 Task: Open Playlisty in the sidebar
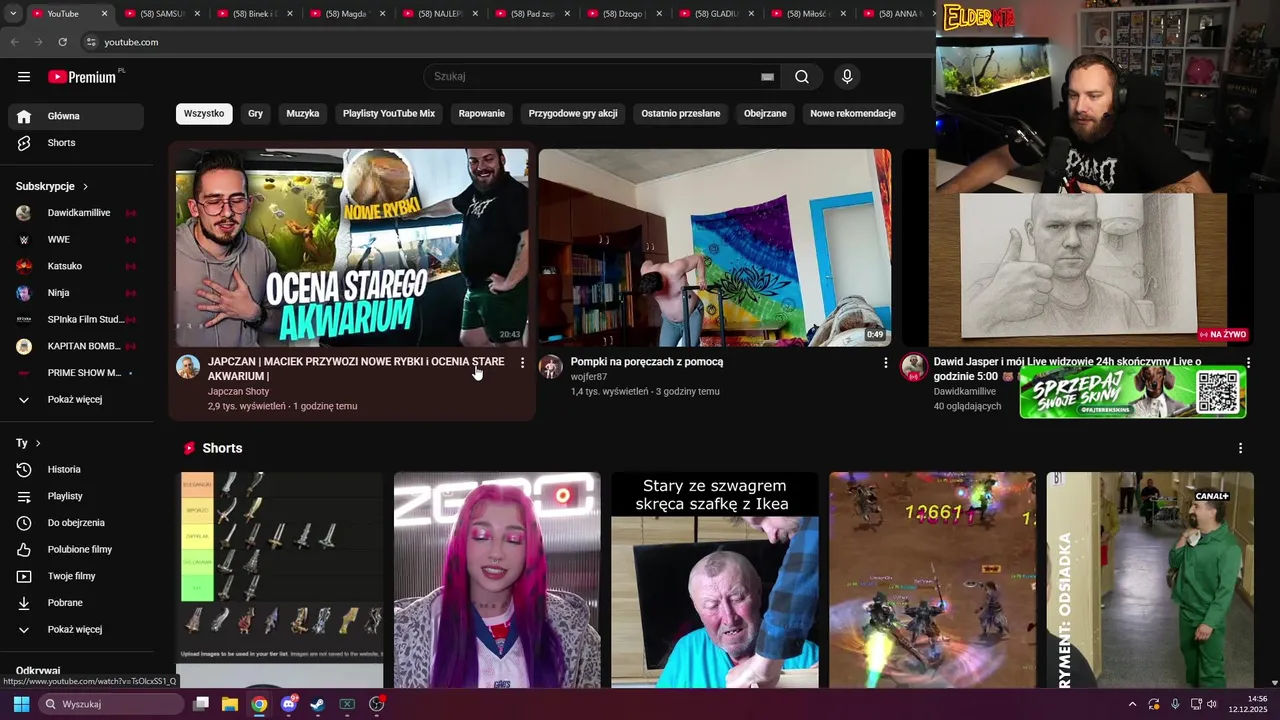76,496
